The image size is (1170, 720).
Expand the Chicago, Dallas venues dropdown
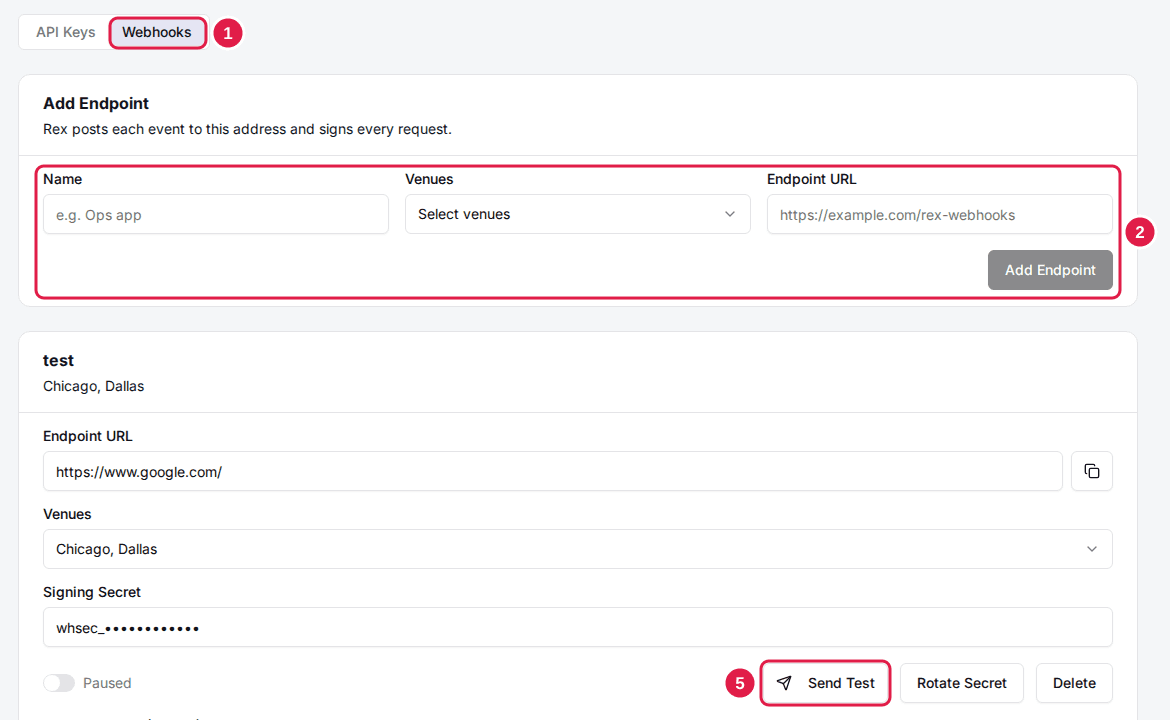(x=578, y=549)
